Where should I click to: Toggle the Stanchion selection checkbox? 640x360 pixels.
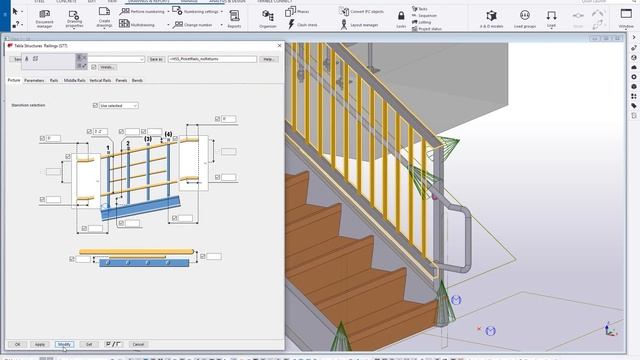pos(95,105)
